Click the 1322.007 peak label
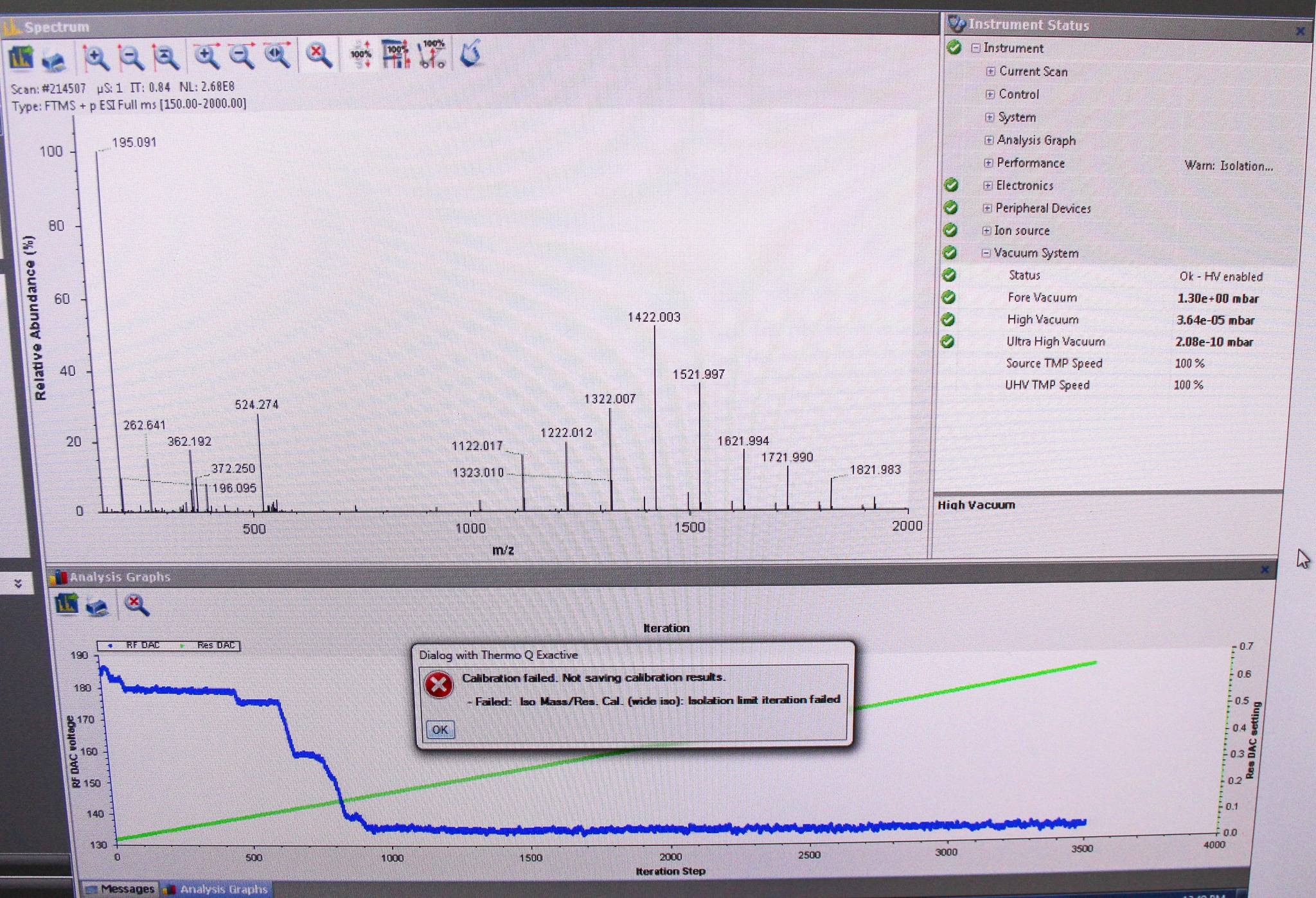This screenshot has height=898, width=1316. (x=610, y=399)
